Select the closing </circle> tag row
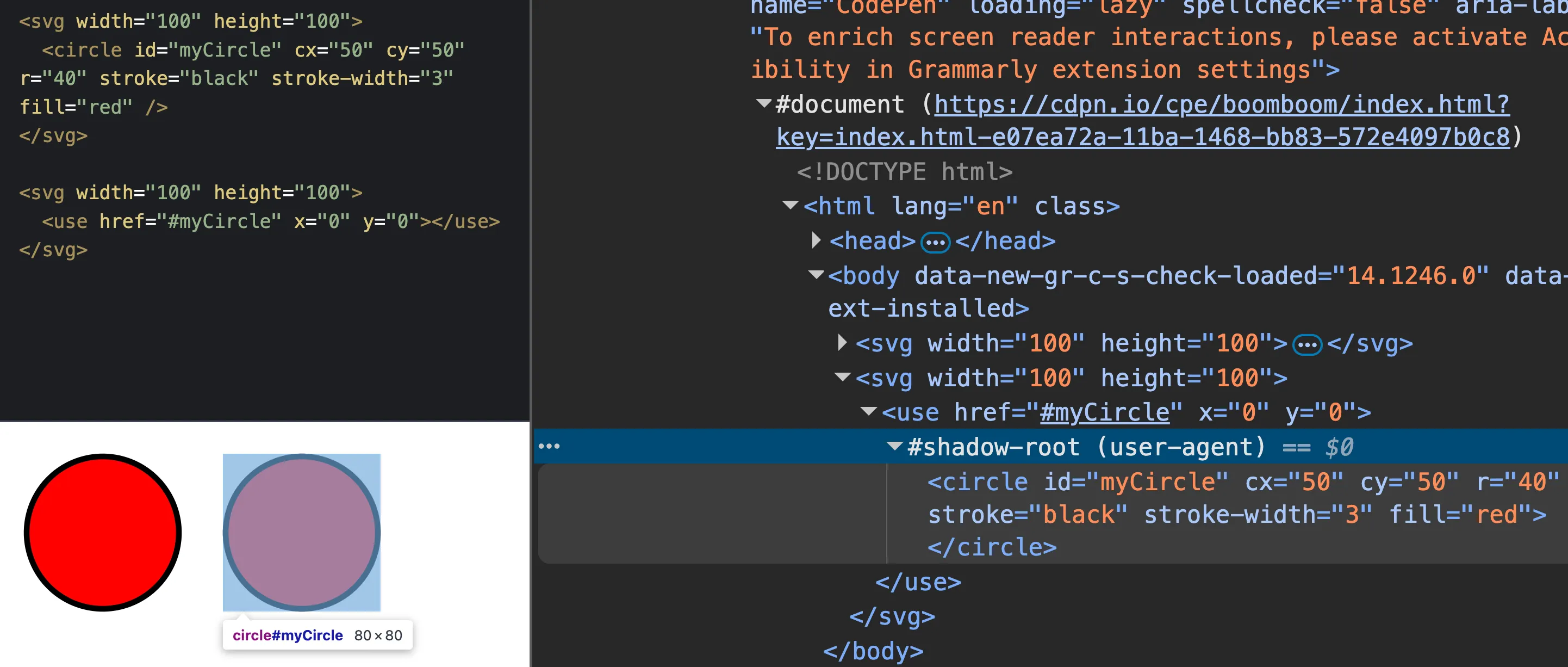This screenshot has height=667, width=1568. point(992,547)
